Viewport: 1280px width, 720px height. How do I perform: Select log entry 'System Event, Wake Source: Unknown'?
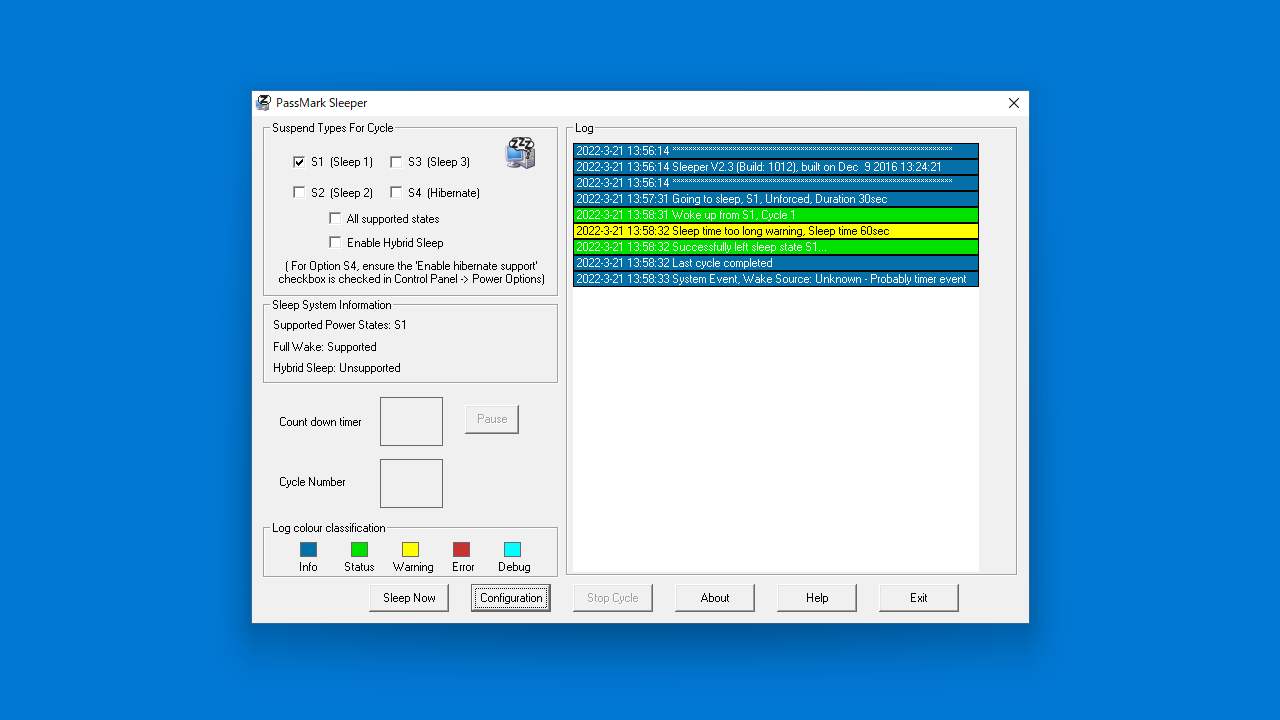pyautogui.click(x=776, y=279)
